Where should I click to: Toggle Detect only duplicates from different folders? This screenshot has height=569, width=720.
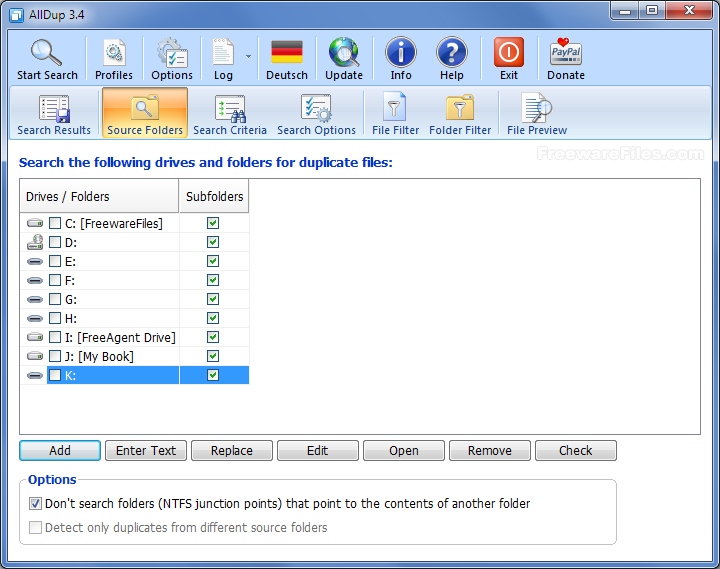(35, 527)
